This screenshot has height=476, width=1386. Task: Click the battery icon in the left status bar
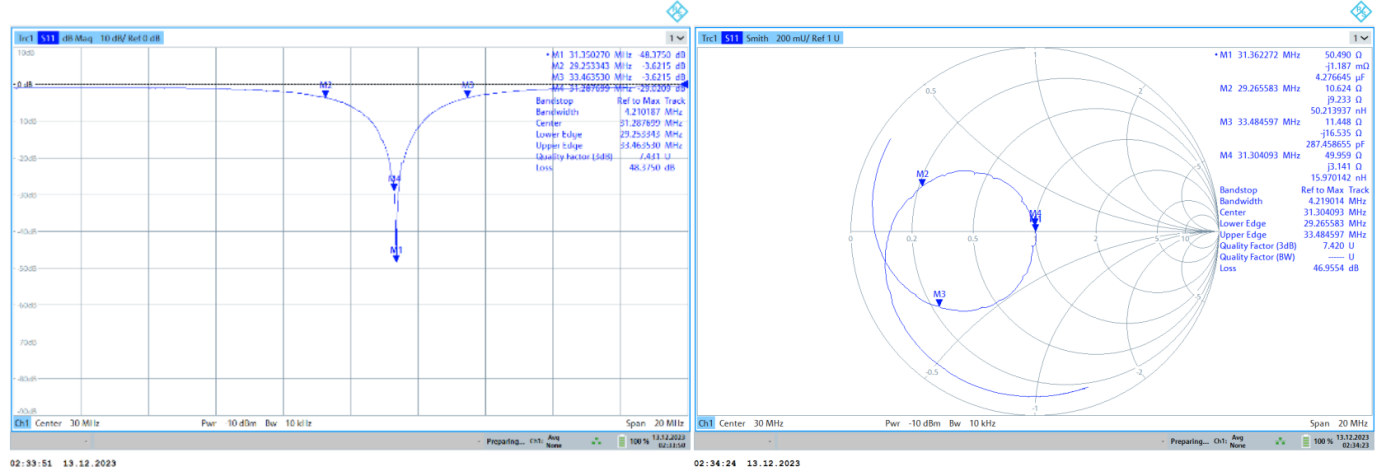pos(621,440)
